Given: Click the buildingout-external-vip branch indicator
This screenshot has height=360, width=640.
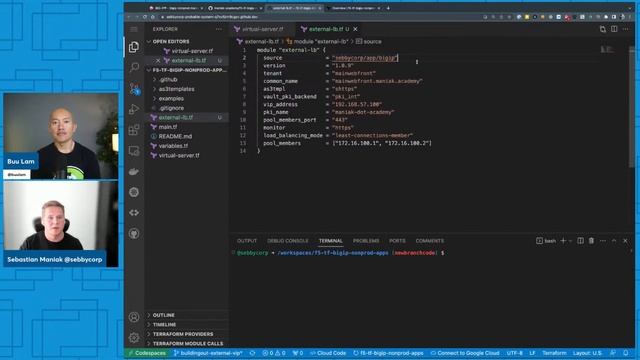Looking at the screenshot, I should point(208,353).
